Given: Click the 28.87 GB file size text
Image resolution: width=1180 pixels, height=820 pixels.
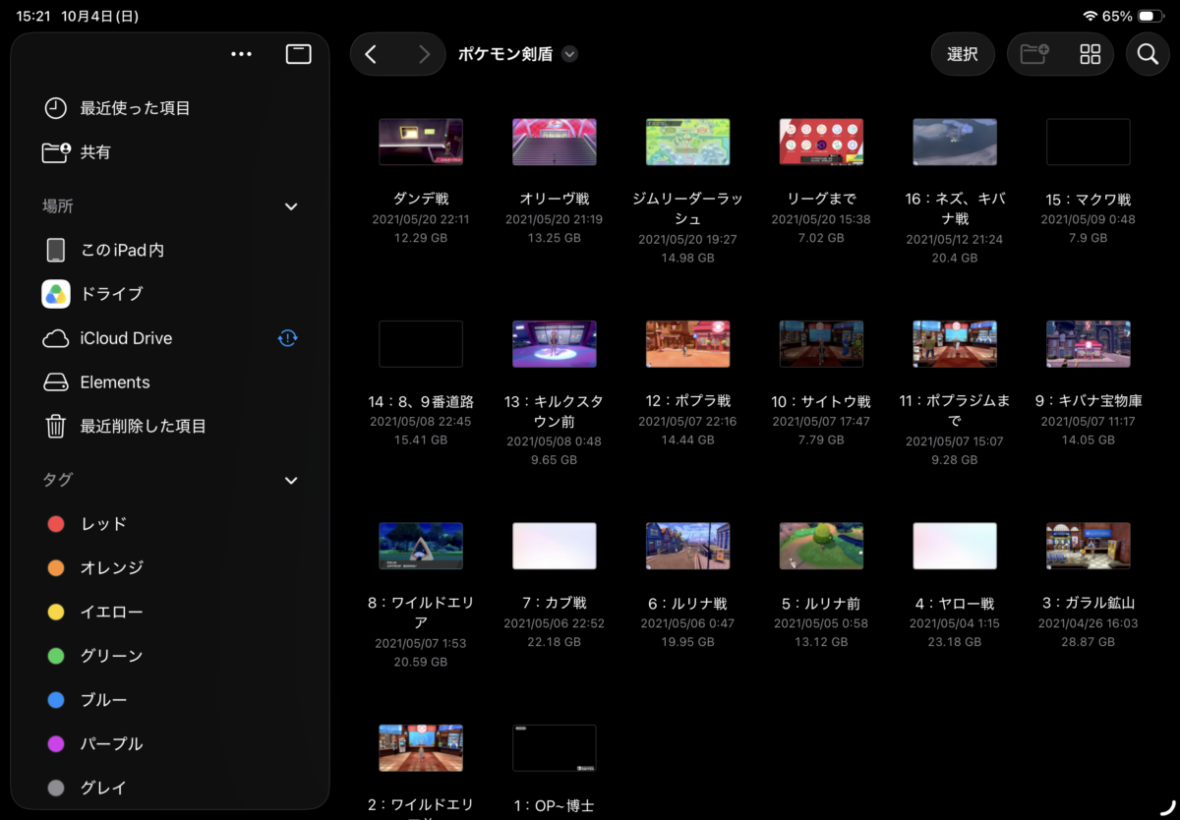Looking at the screenshot, I should [x=1088, y=642].
